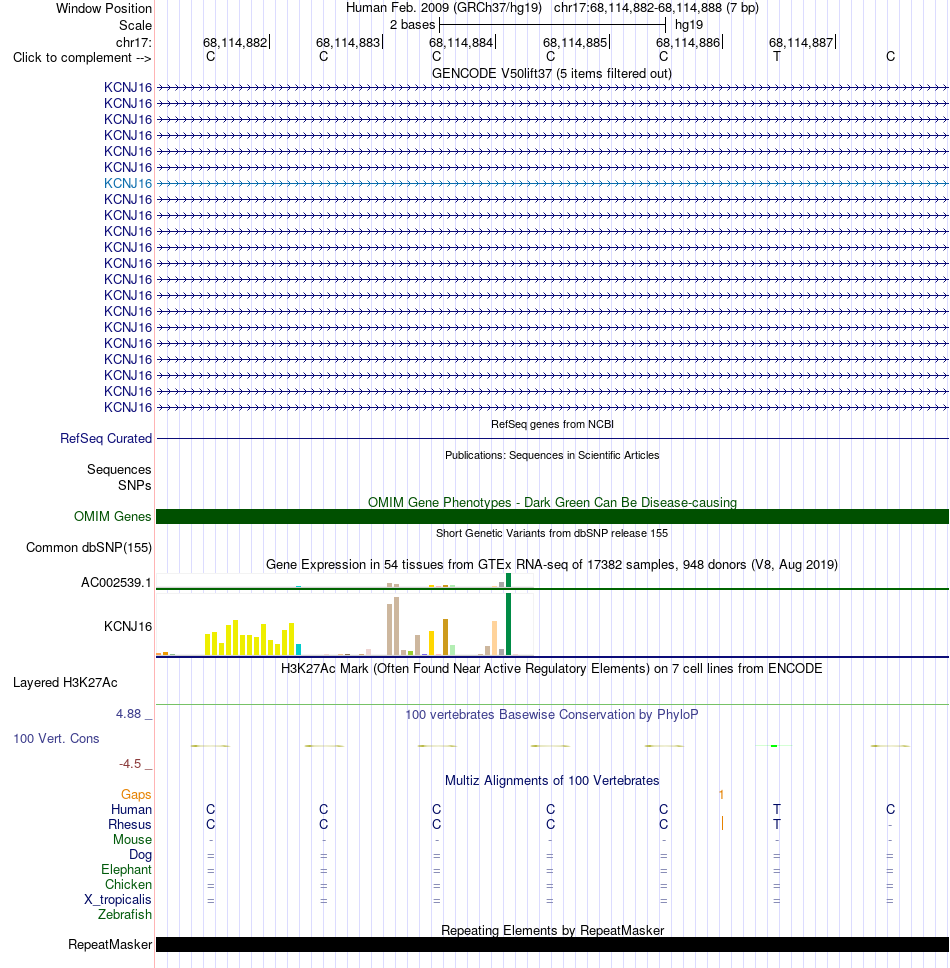The image size is (950, 968).
Task: Click the bright green PhyloP conservation mark
Action: pyautogui.click(x=774, y=746)
